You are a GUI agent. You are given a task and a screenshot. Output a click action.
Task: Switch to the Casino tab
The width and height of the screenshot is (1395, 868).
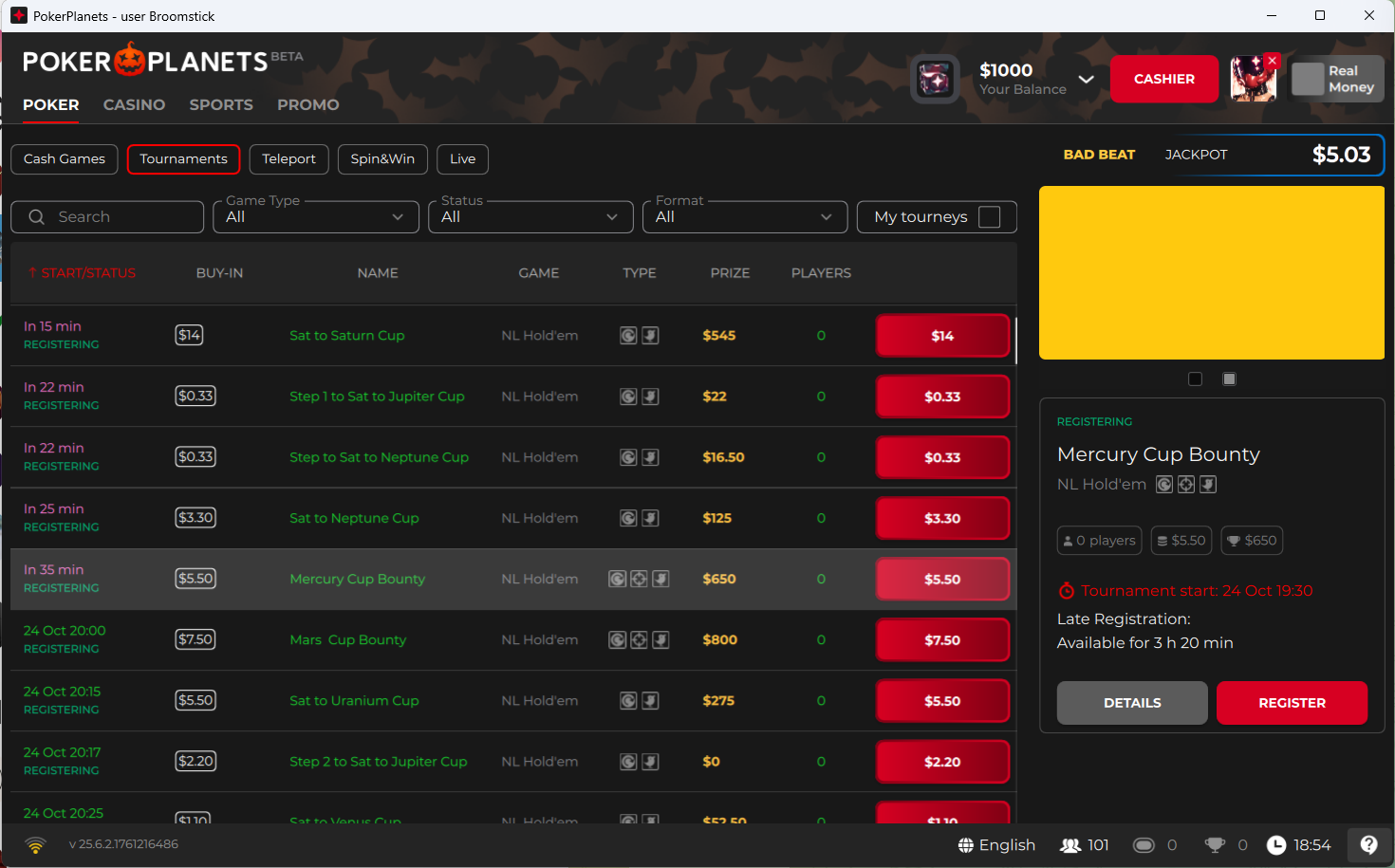[x=134, y=104]
